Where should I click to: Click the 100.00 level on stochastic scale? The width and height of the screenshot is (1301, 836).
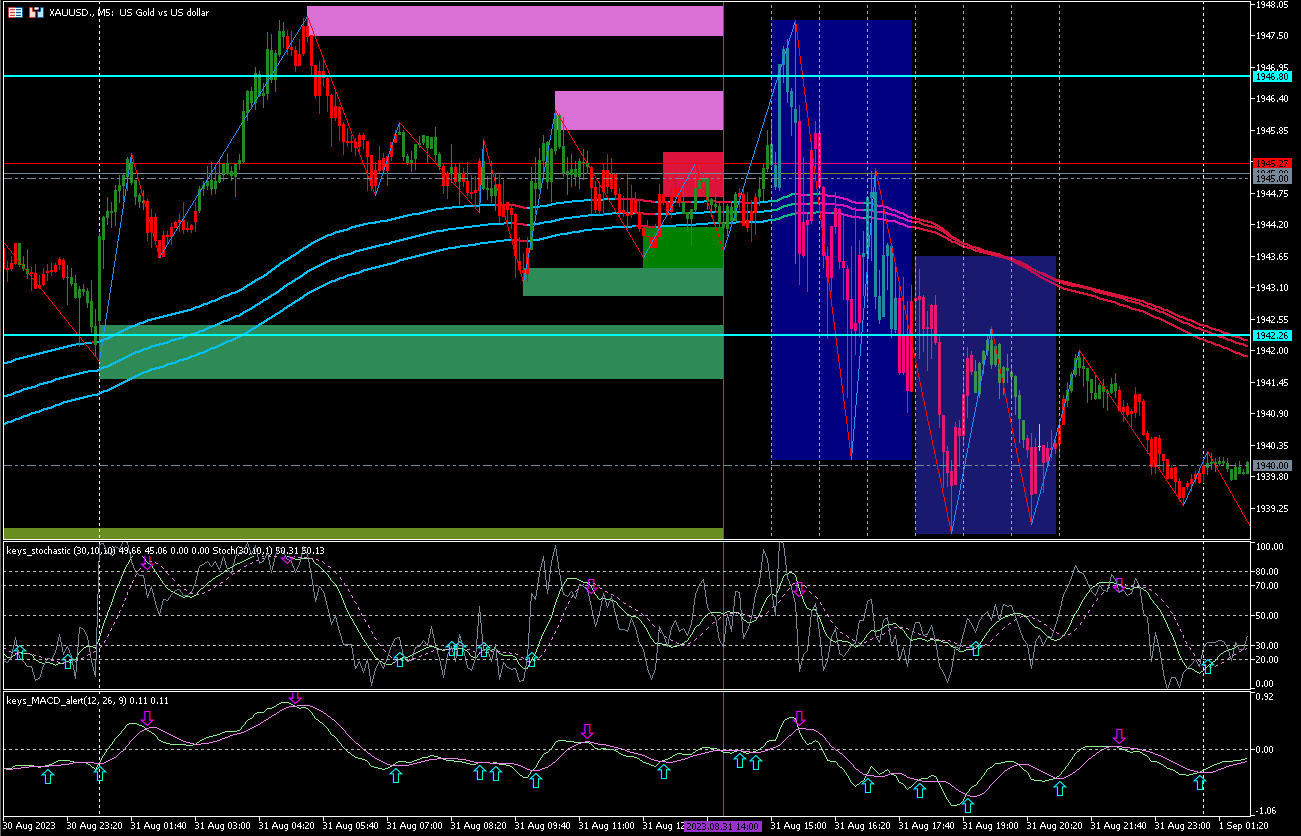coord(1268,547)
